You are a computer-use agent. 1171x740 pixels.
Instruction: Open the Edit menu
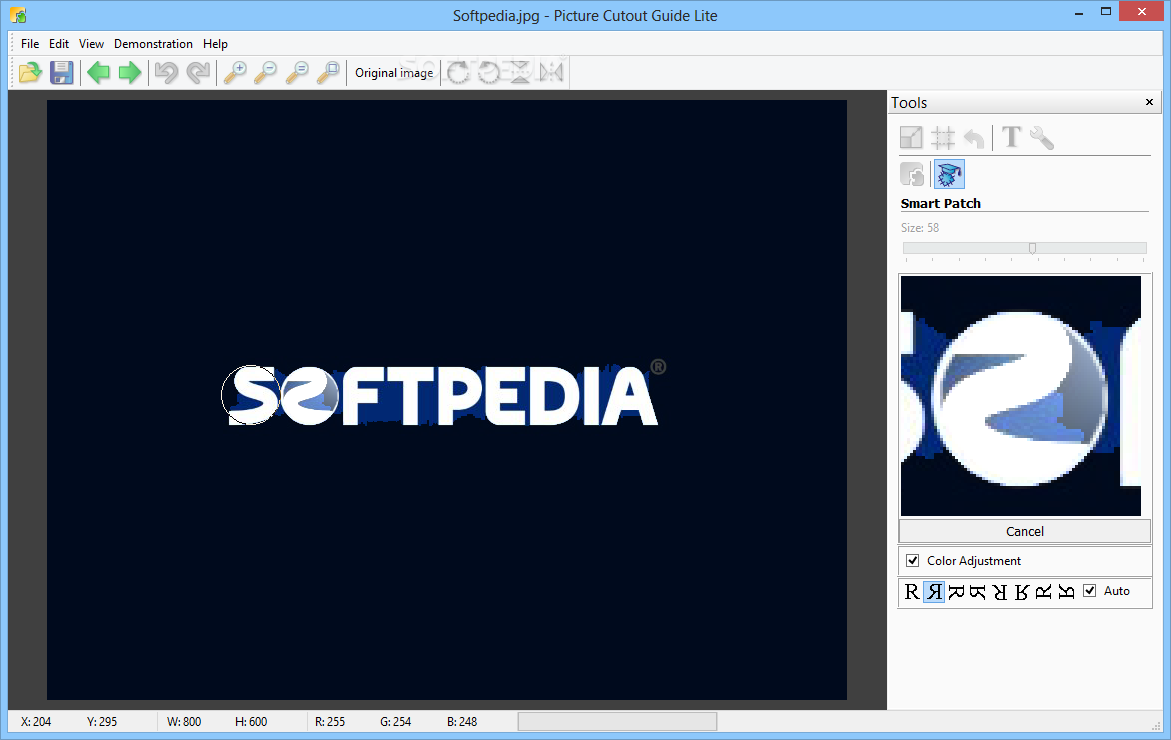(59, 43)
